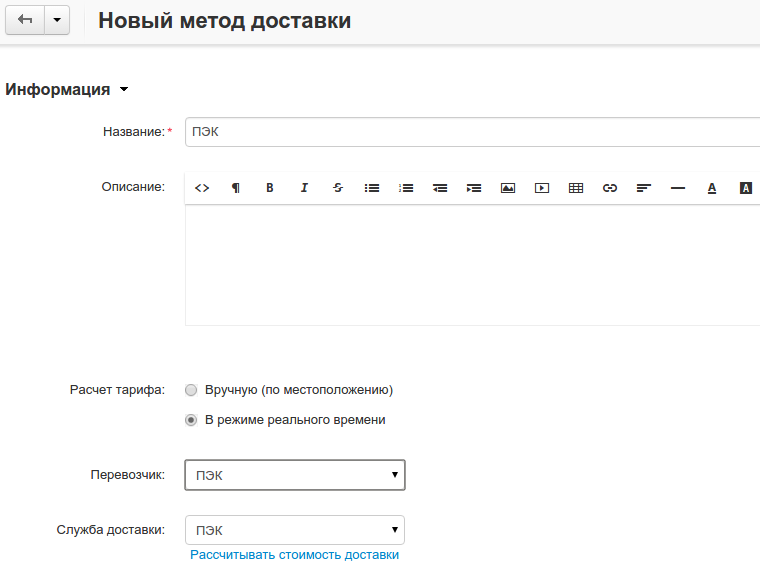Select 'Вручную (по местоположению)' radio option
This screenshot has height=583, width=760.
point(192,390)
